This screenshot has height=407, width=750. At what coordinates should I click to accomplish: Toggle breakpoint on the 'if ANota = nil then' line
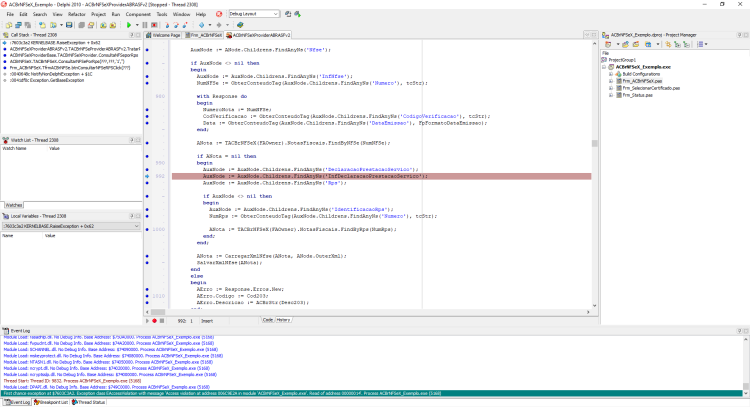pos(147,156)
